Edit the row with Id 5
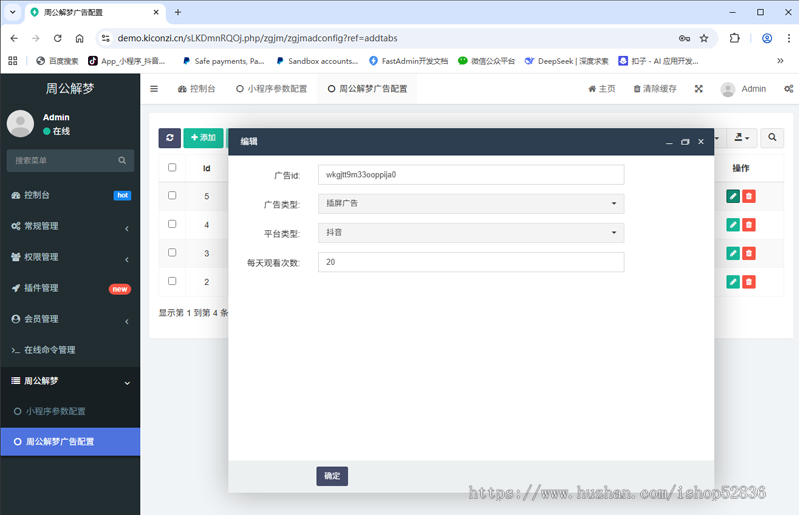This screenshot has width=799, height=515. (x=733, y=196)
